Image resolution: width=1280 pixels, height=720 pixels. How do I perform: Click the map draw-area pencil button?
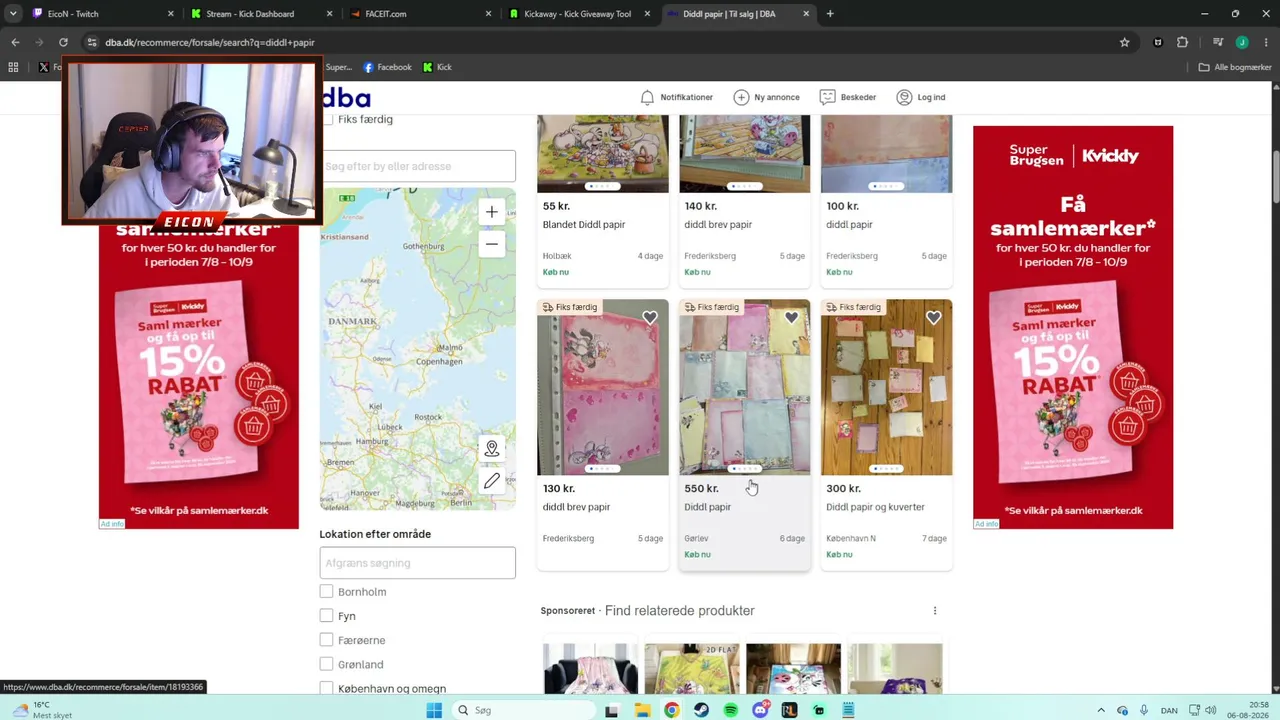[x=491, y=482]
